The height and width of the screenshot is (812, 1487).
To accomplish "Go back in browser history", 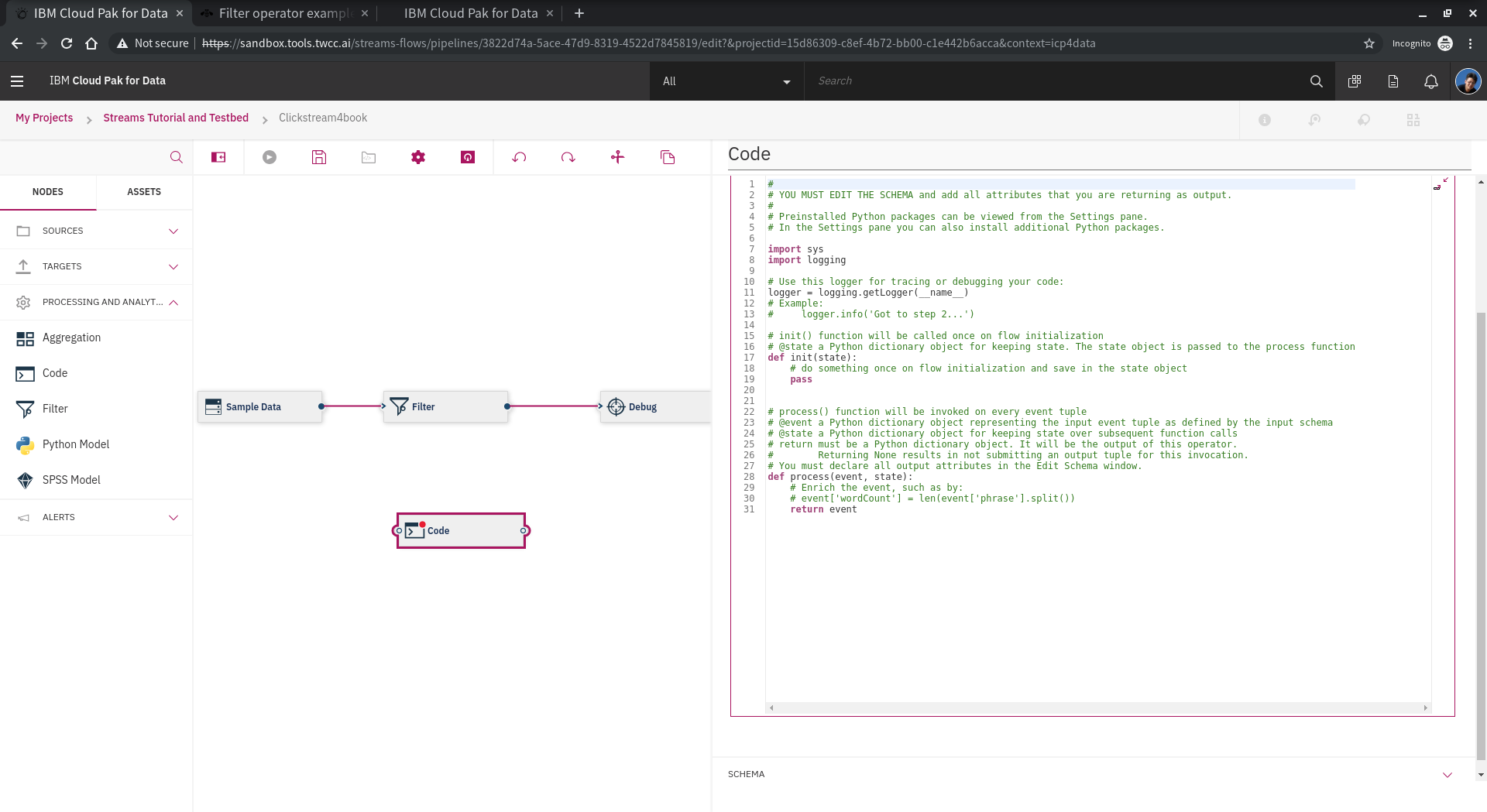I will (17, 43).
